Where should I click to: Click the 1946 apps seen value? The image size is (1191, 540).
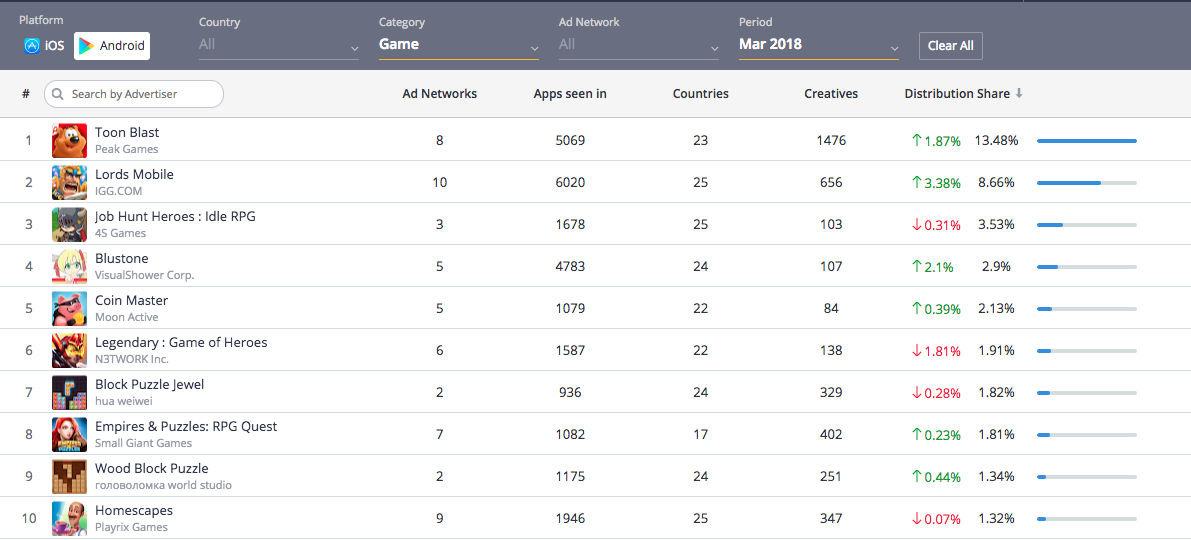tap(570, 519)
